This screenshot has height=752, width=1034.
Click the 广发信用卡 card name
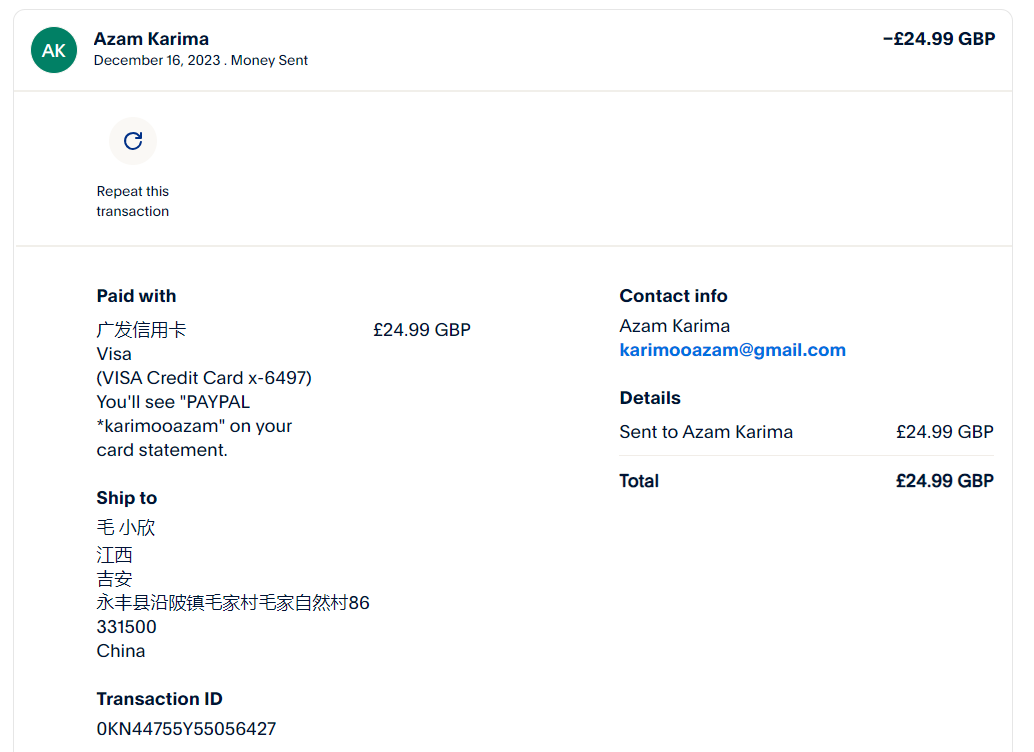141,330
